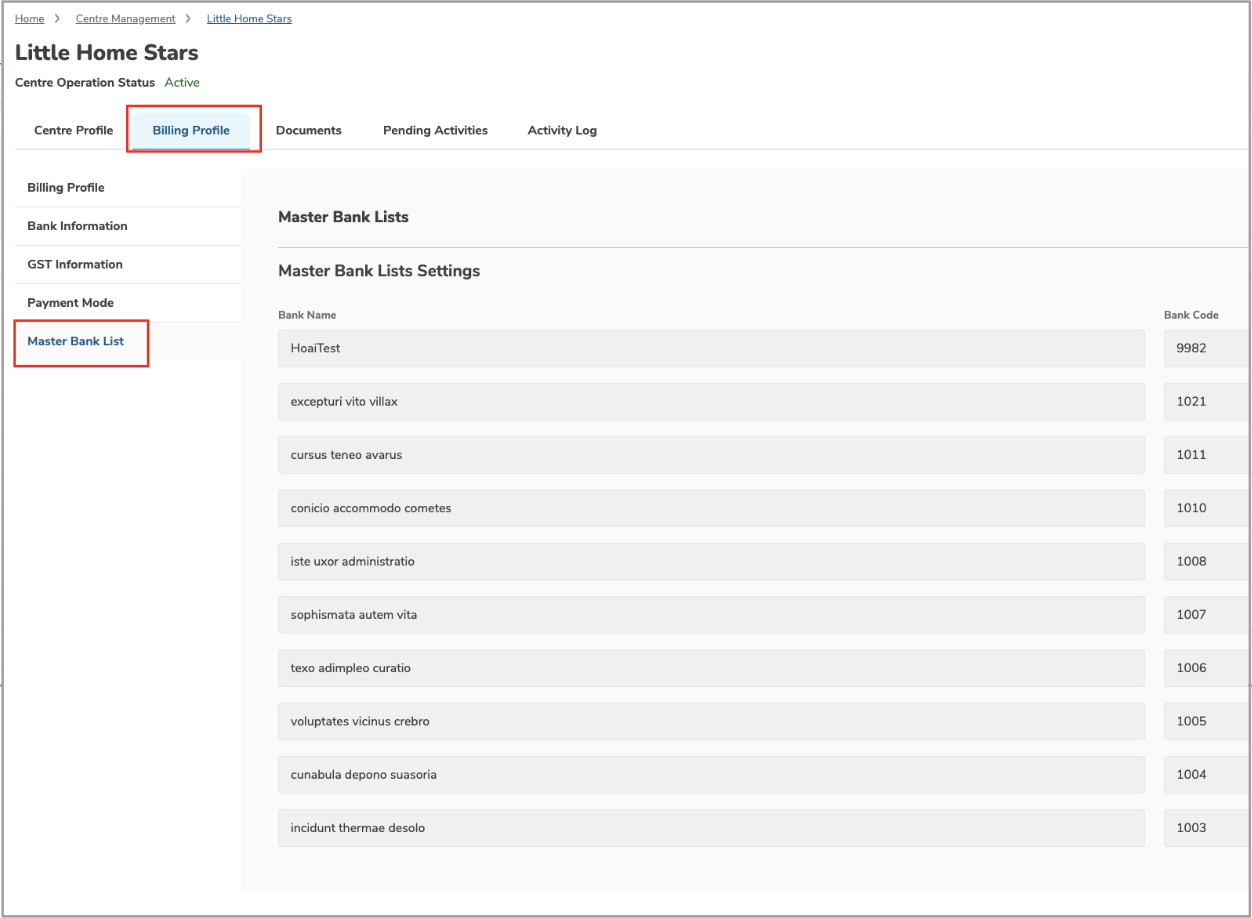
Task: Click Little Home Stars breadcrumb link
Action: click(249, 19)
